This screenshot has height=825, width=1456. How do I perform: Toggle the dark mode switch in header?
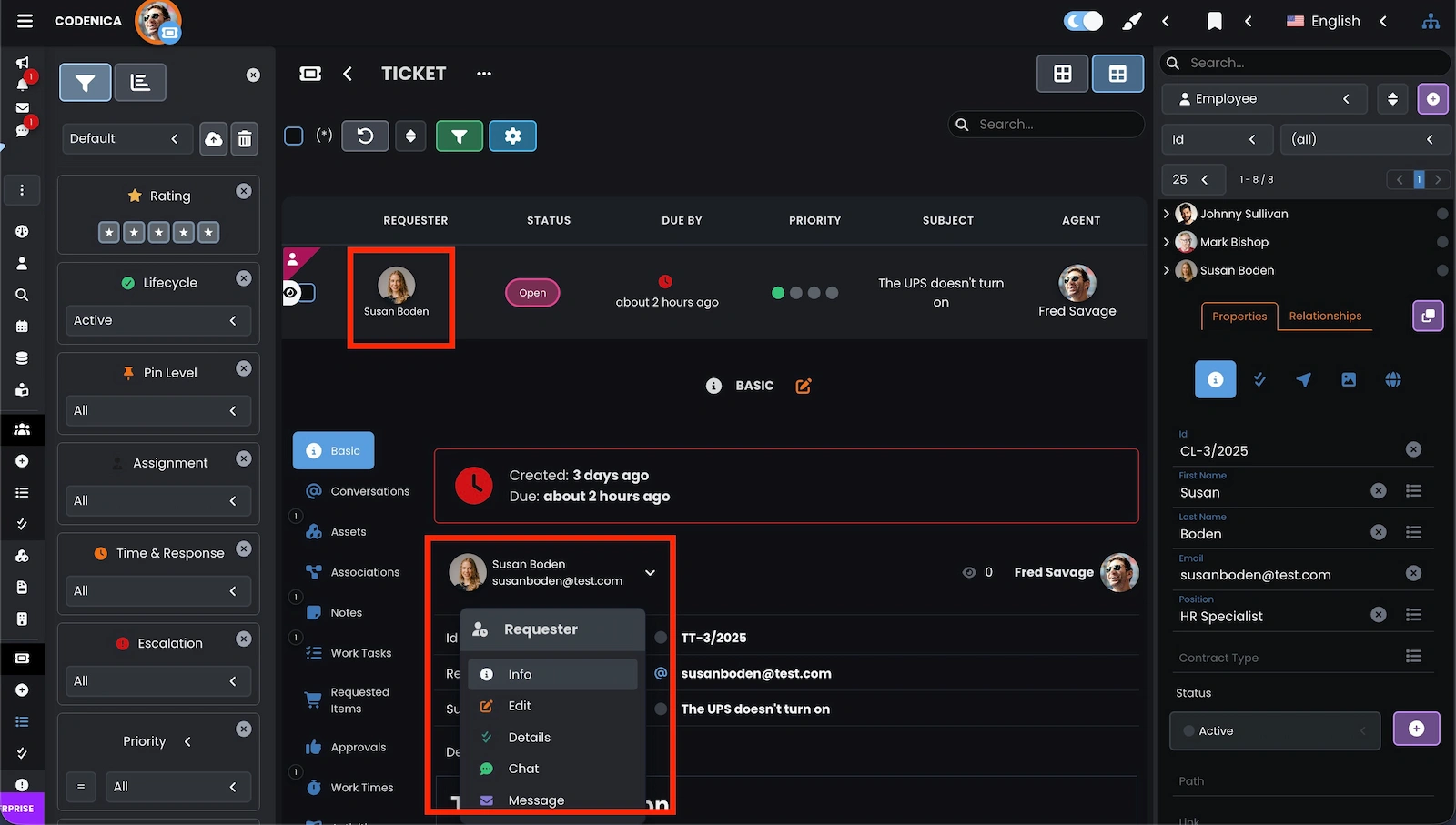coord(1082,21)
